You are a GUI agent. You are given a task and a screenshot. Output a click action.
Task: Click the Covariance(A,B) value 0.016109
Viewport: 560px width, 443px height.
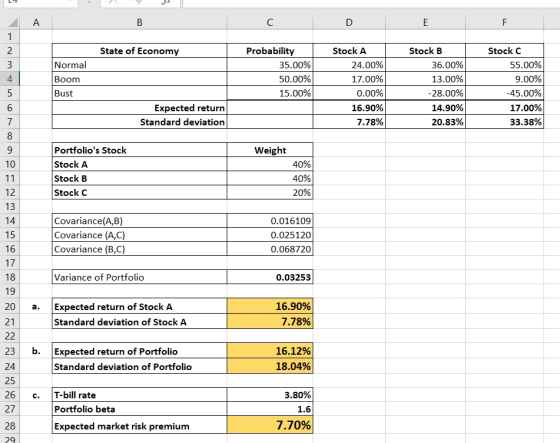tap(270, 221)
